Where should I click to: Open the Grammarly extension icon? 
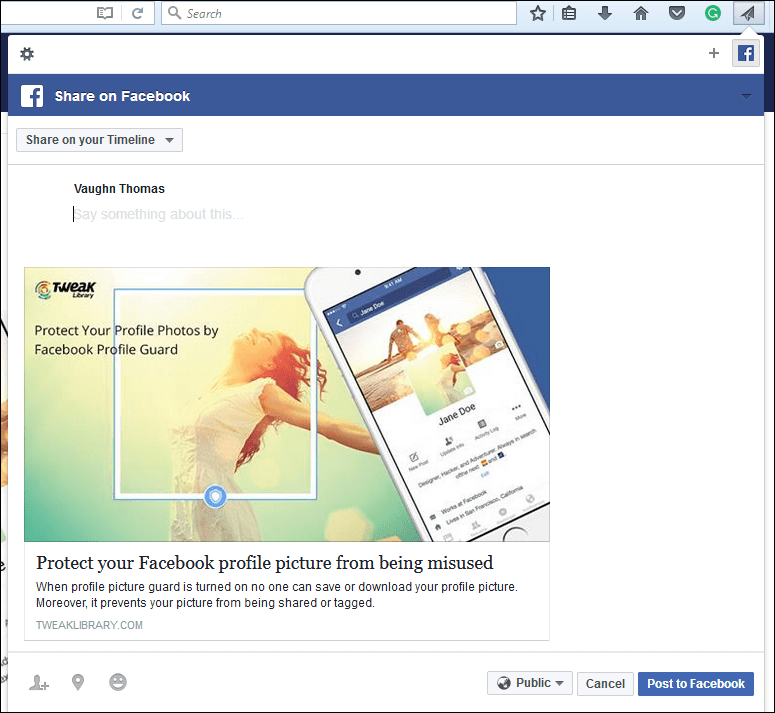tap(713, 13)
